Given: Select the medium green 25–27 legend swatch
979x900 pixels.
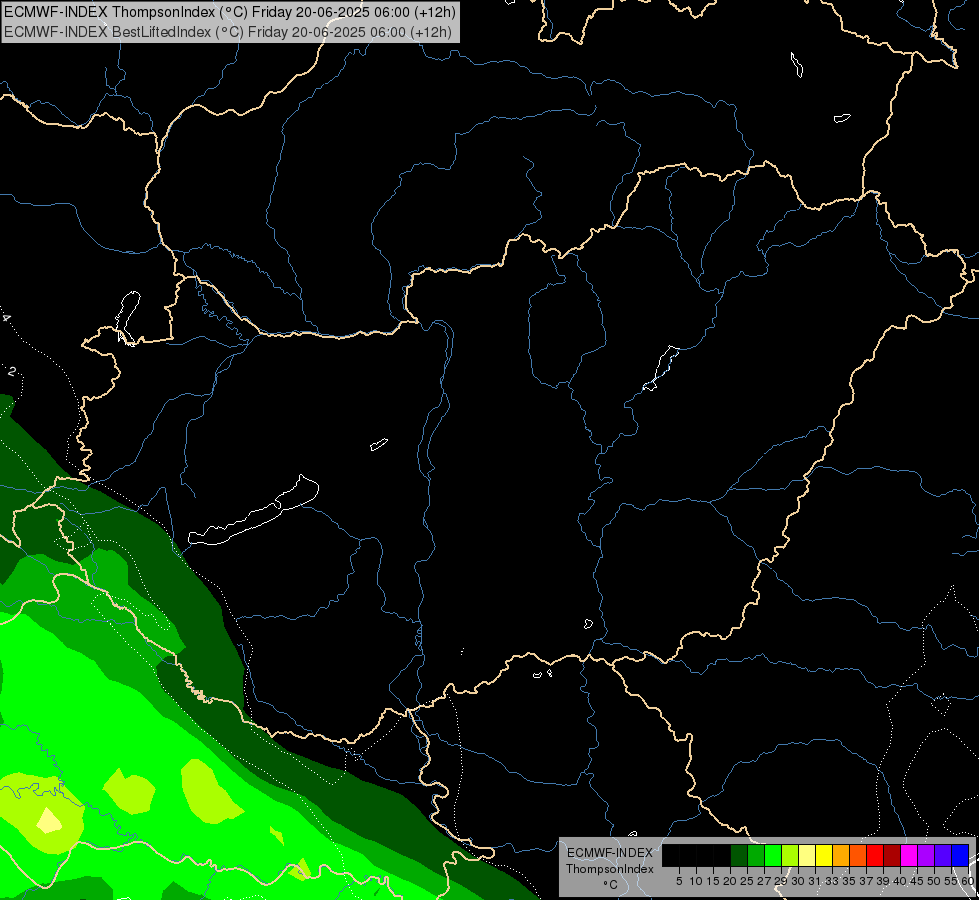Looking at the screenshot, I should point(756,855).
